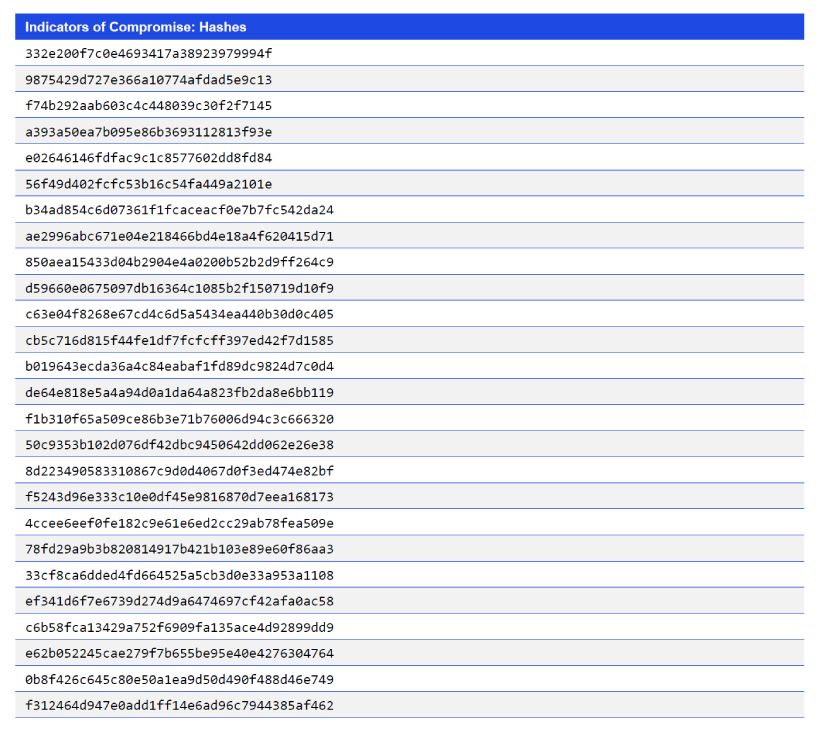Viewport: 820px width, 730px height.
Task: Select the hash starting with b019643e
Action: [x=180, y=366]
